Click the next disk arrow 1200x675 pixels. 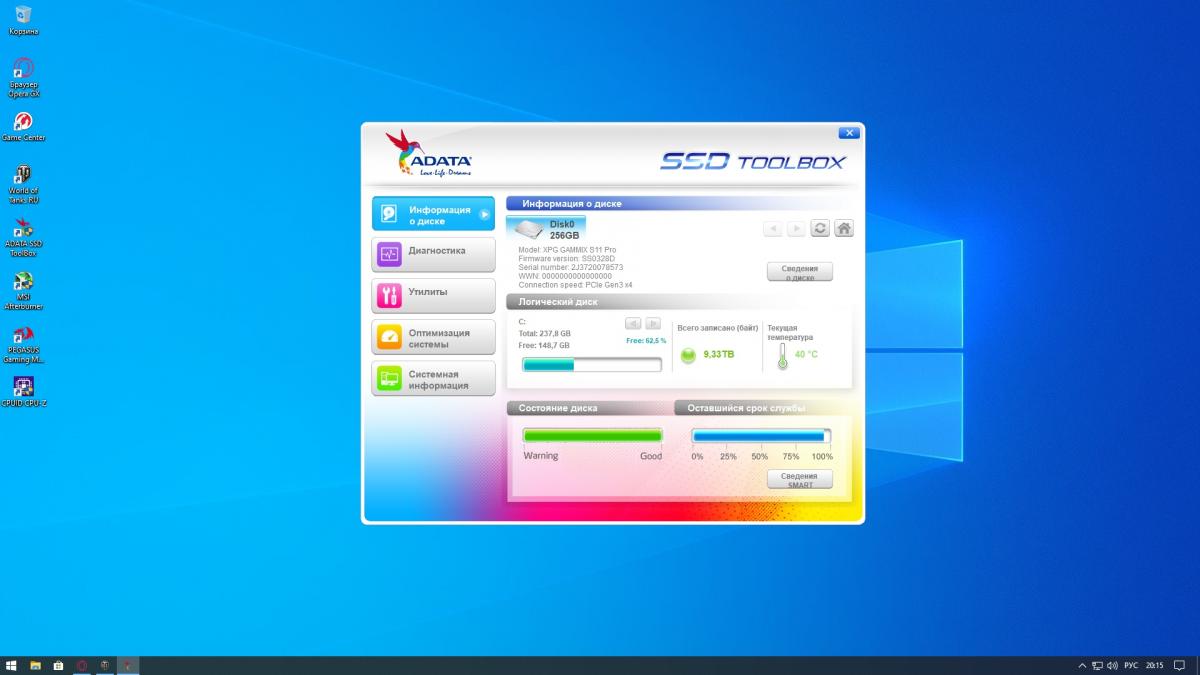point(796,229)
